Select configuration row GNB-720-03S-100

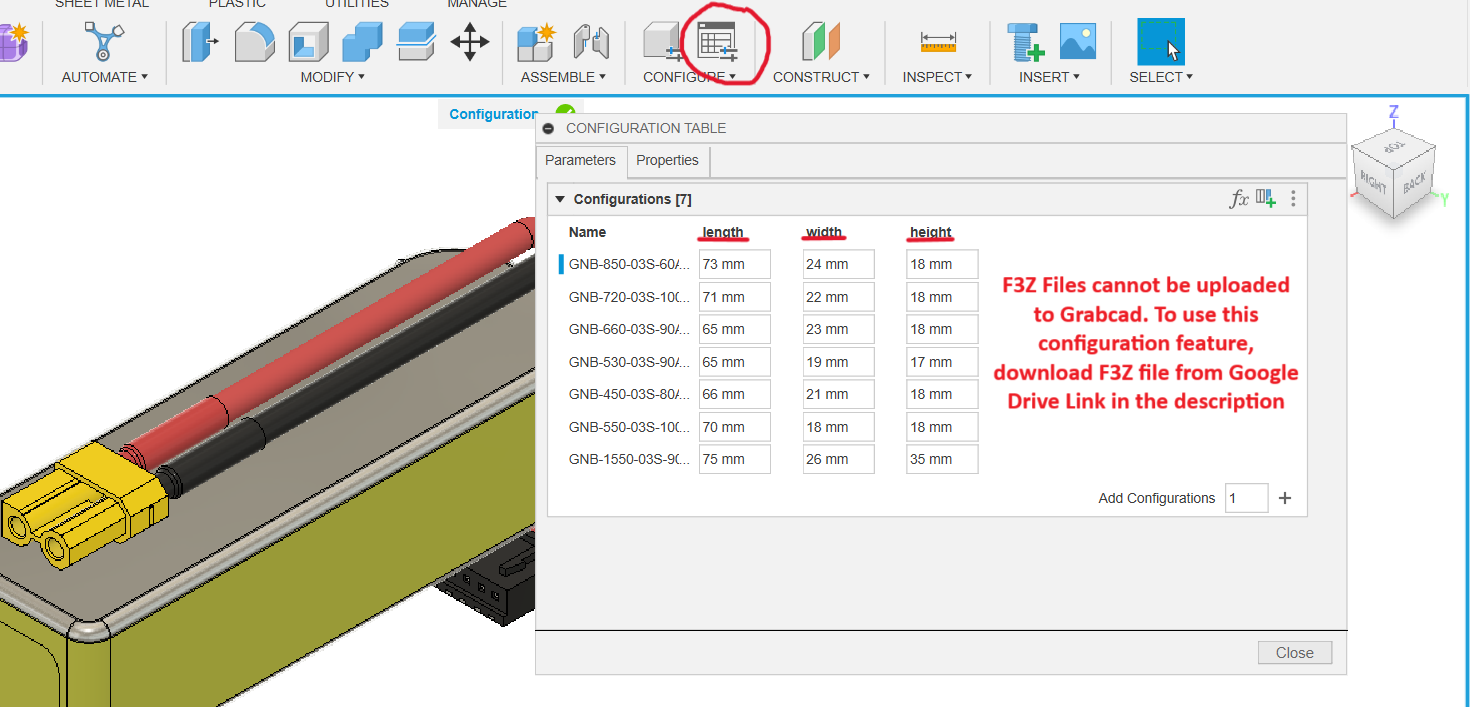(x=629, y=297)
